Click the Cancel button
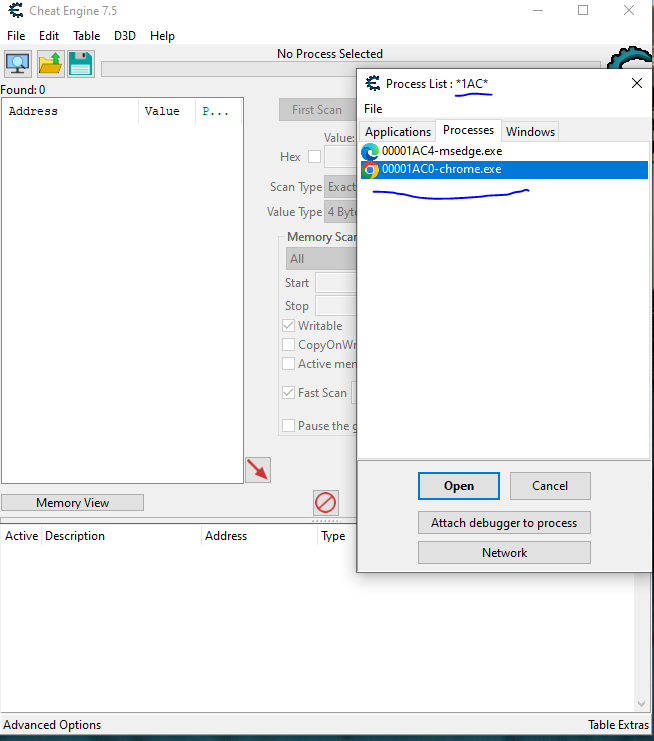This screenshot has height=741, width=654. tap(550, 486)
